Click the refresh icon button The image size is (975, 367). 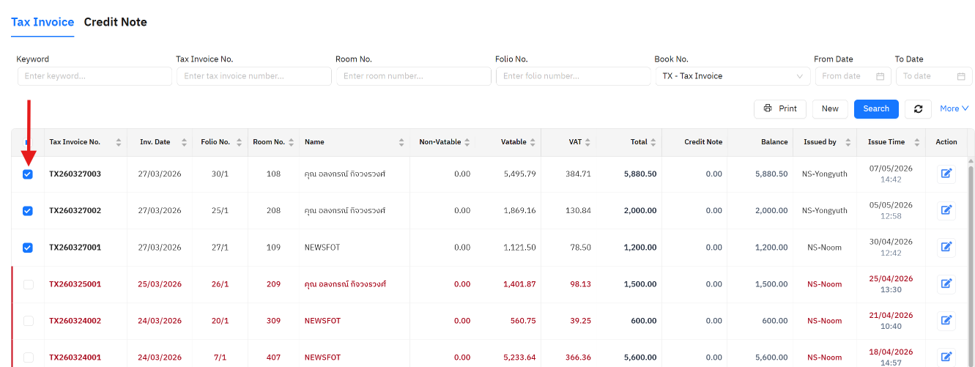[918, 109]
